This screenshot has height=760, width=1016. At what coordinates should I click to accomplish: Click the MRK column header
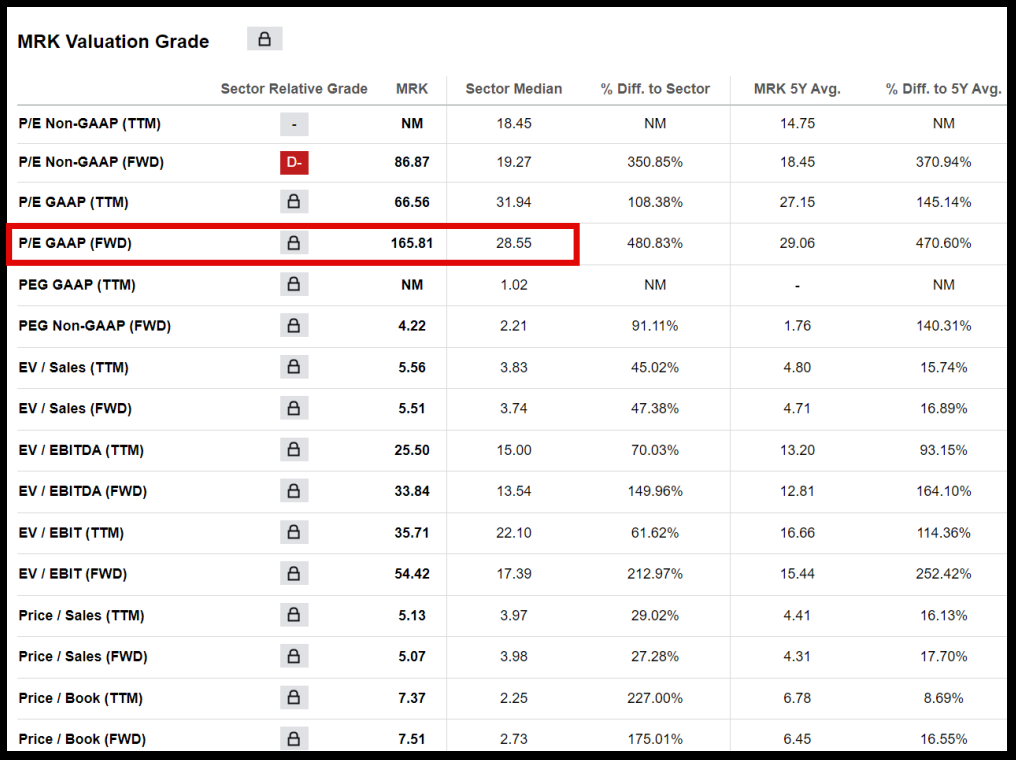pyautogui.click(x=412, y=89)
